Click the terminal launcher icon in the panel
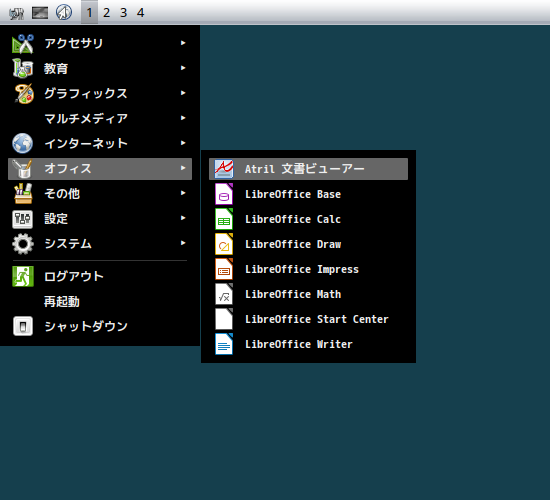 [x=40, y=13]
